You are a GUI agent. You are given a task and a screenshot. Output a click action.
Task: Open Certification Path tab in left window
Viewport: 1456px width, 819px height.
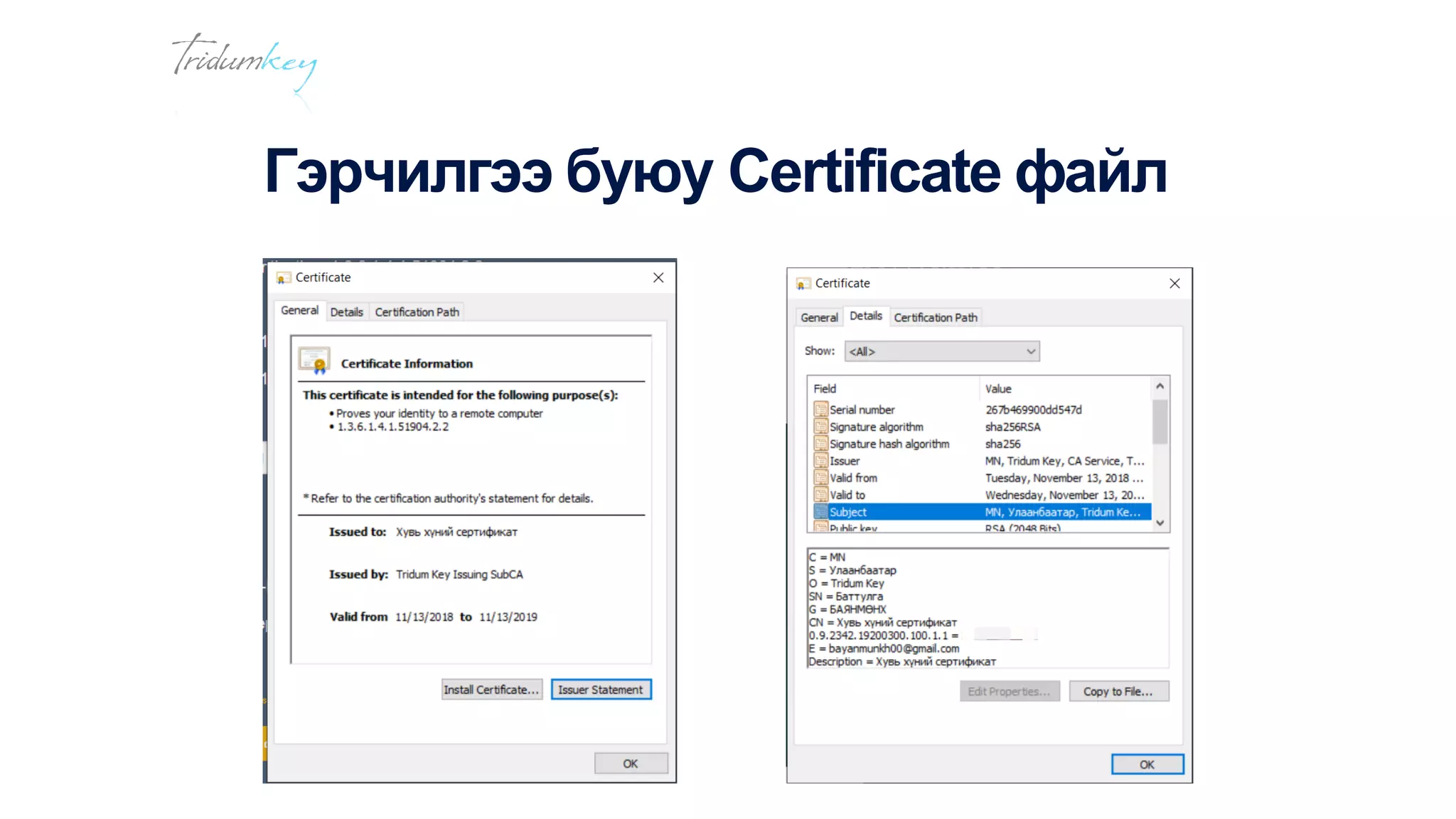417,312
